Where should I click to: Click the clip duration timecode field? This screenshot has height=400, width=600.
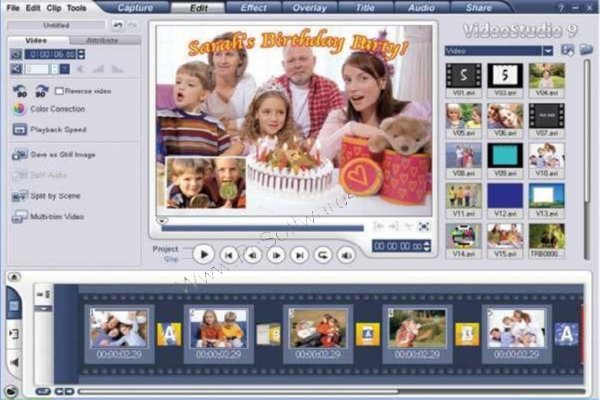click(51, 54)
